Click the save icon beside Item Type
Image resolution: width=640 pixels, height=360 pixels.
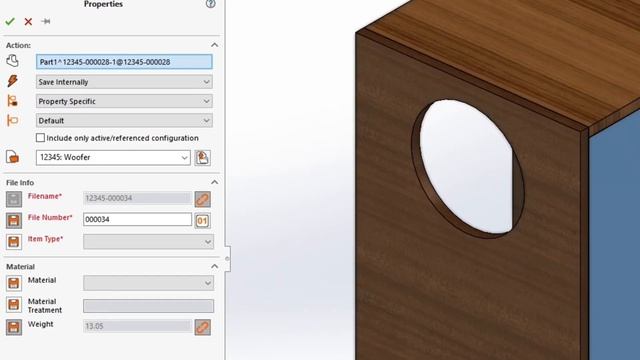point(14,242)
